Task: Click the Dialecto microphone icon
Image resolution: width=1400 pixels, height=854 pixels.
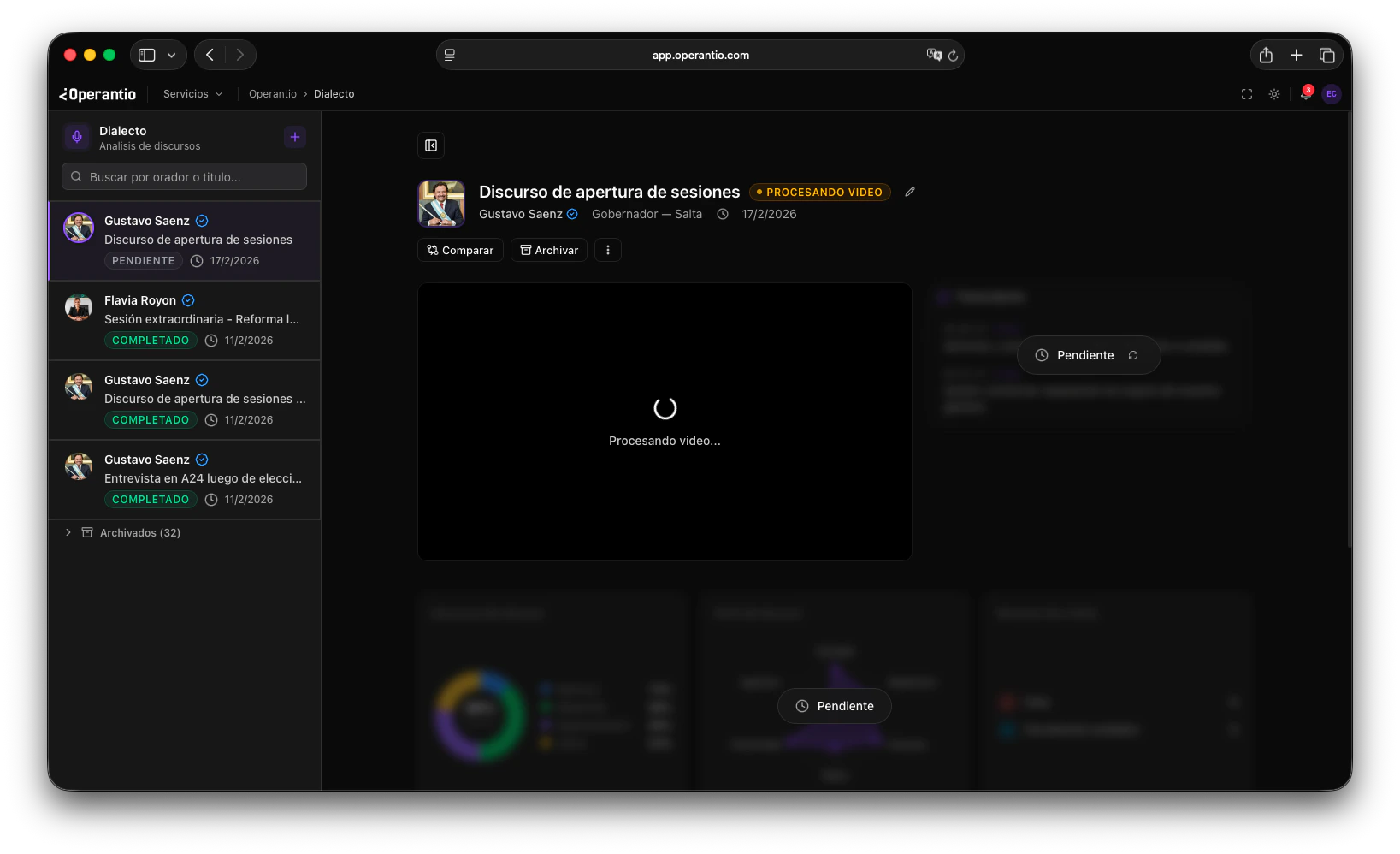Action: 77,137
